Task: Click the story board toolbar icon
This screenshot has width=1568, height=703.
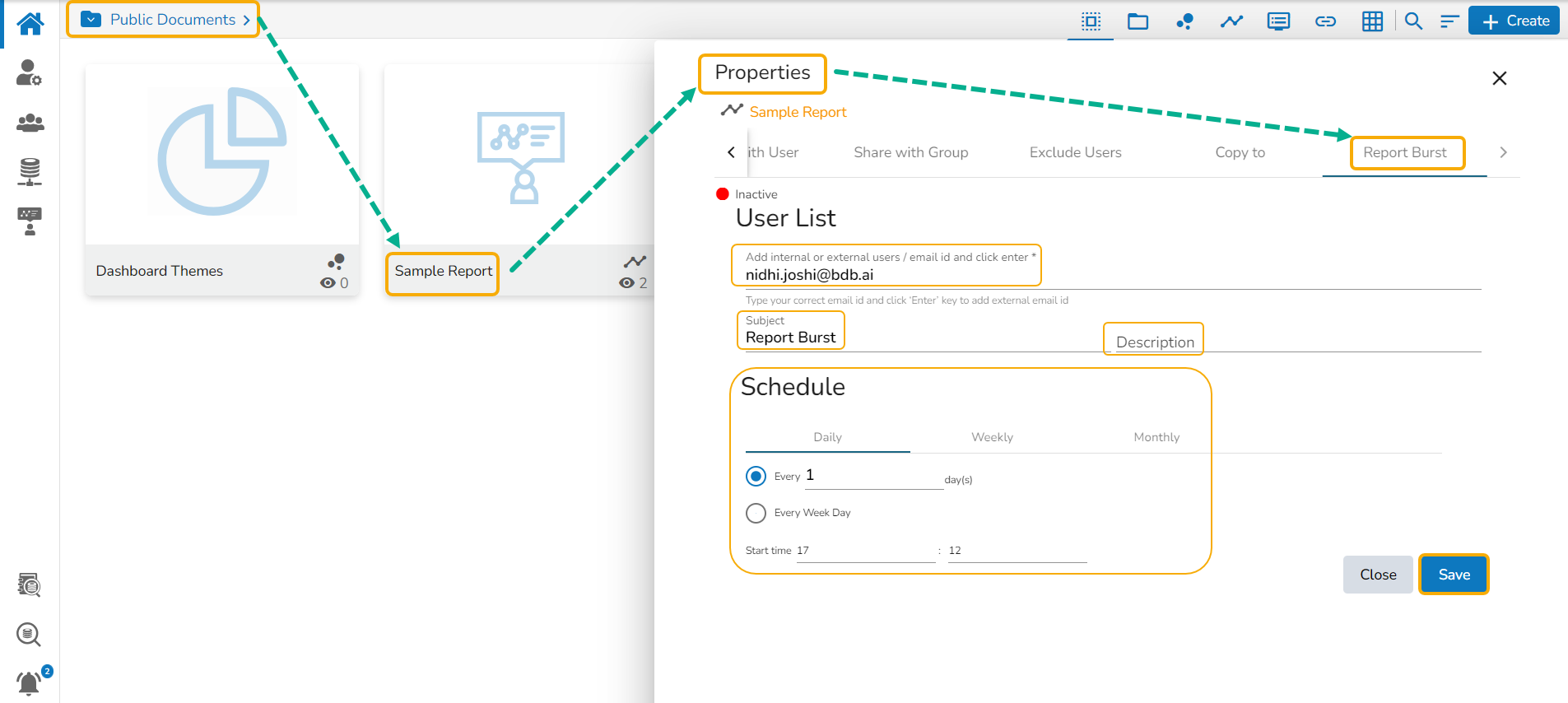Action: pos(1278,21)
